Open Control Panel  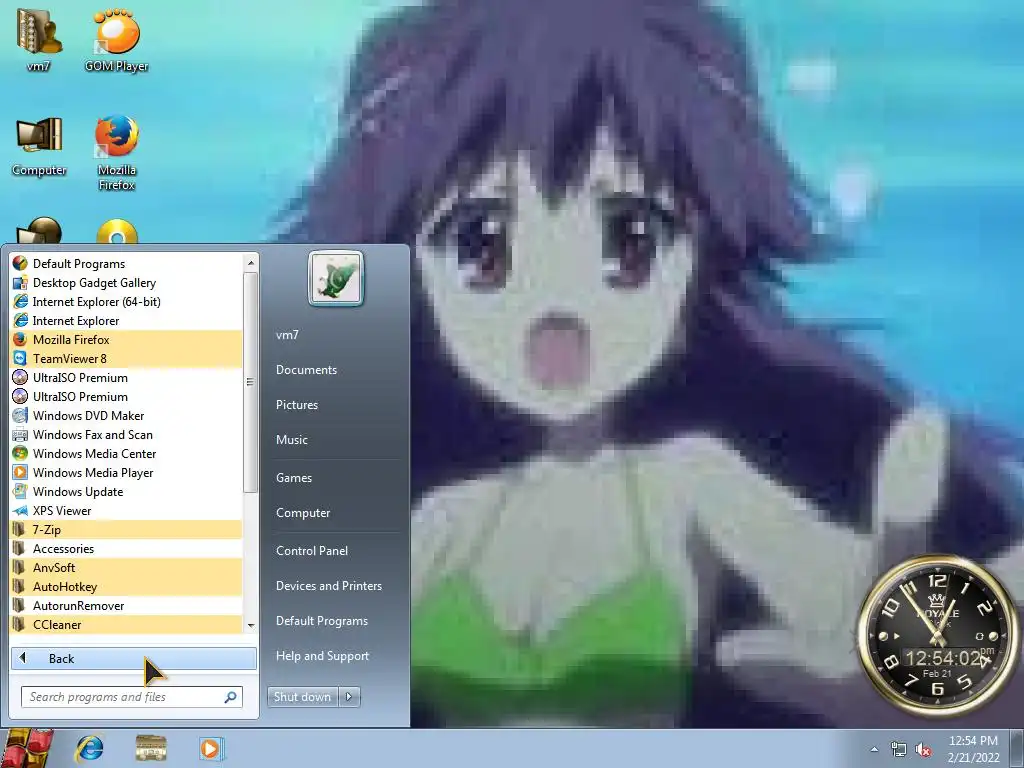click(x=312, y=551)
